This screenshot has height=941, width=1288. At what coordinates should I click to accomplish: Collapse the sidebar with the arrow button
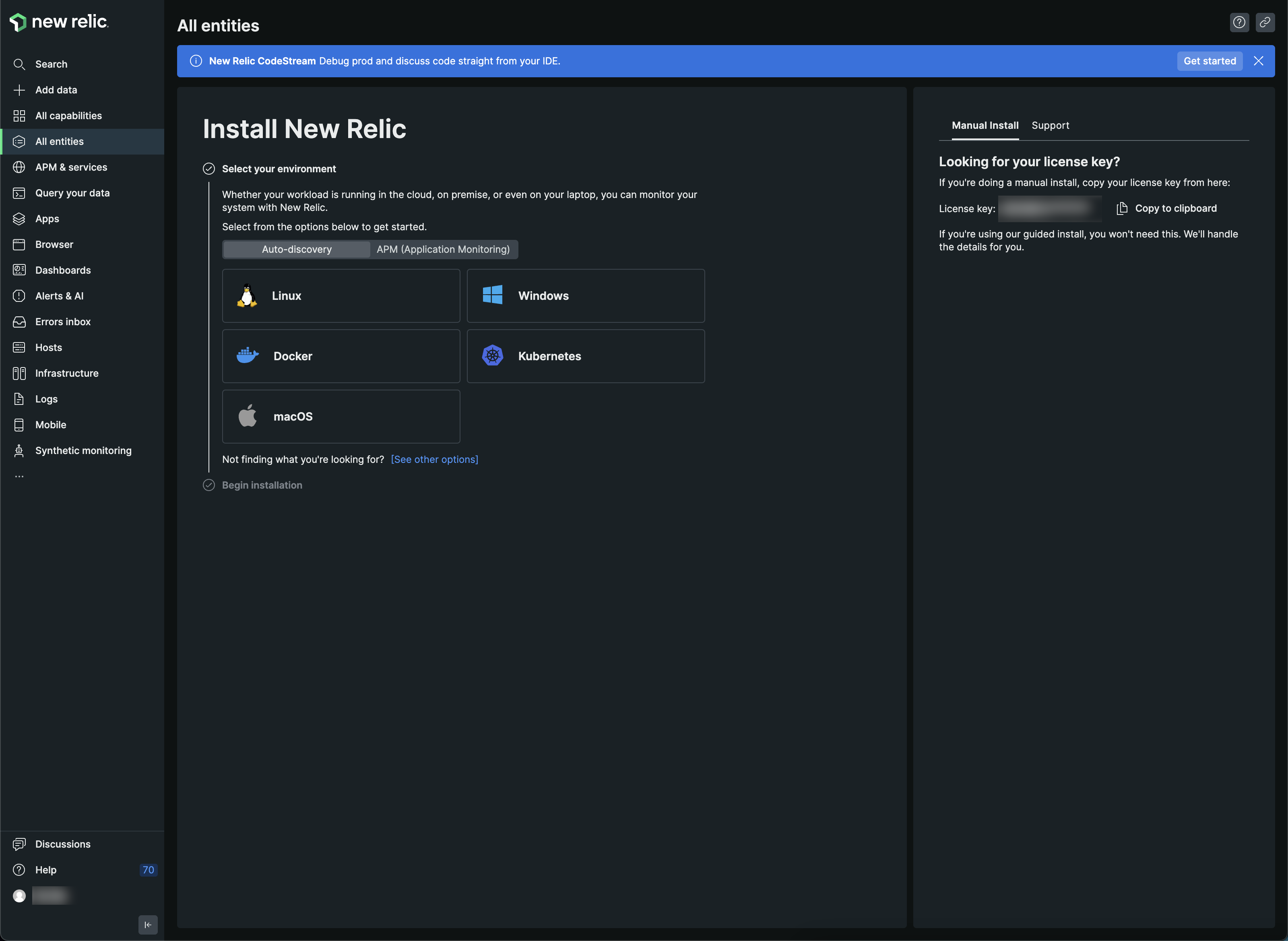click(x=148, y=924)
